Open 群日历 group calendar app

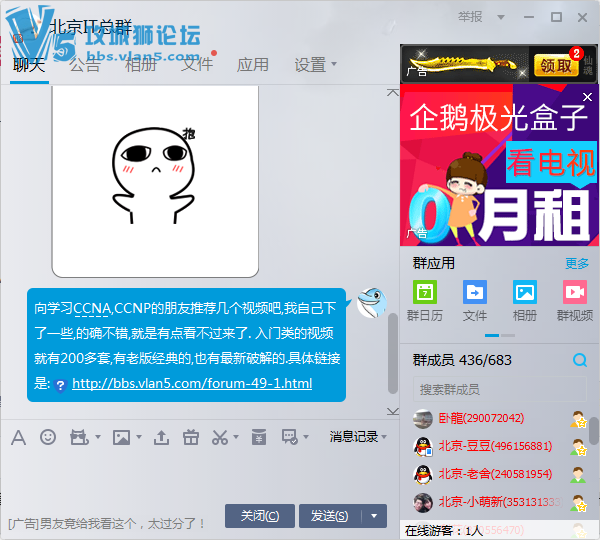(x=425, y=293)
